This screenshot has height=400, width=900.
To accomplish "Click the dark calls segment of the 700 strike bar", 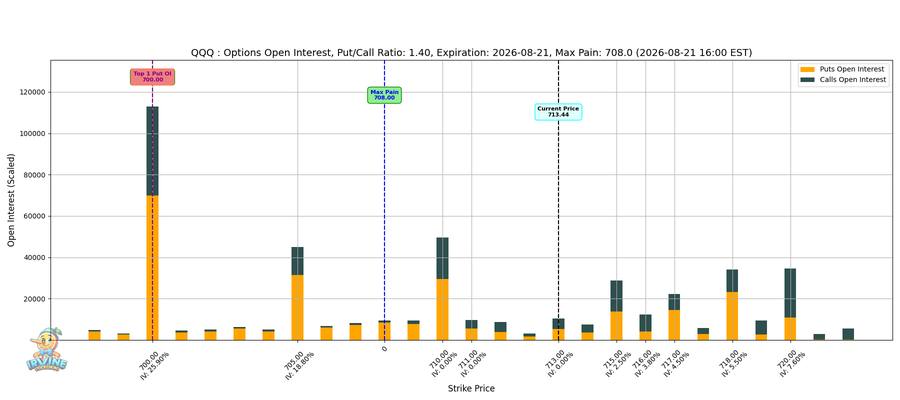I will click(153, 151).
